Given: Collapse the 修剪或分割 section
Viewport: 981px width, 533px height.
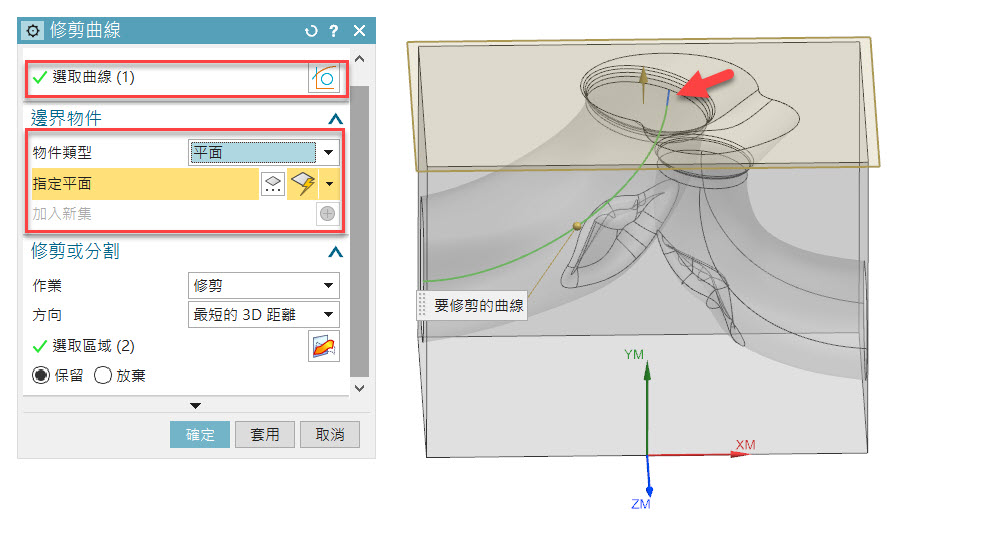Looking at the screenshot, I should pos(335,252).
